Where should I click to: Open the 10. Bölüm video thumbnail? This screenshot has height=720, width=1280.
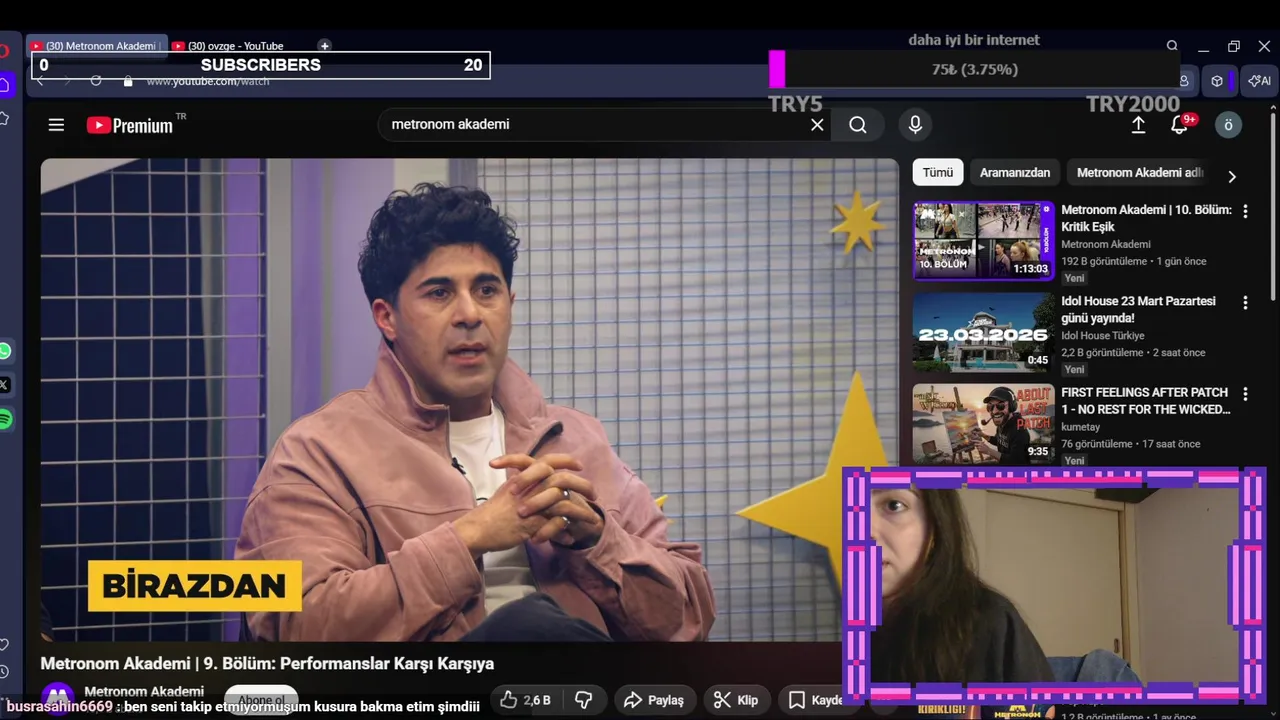pyautogui.click(x=983, y=241)
